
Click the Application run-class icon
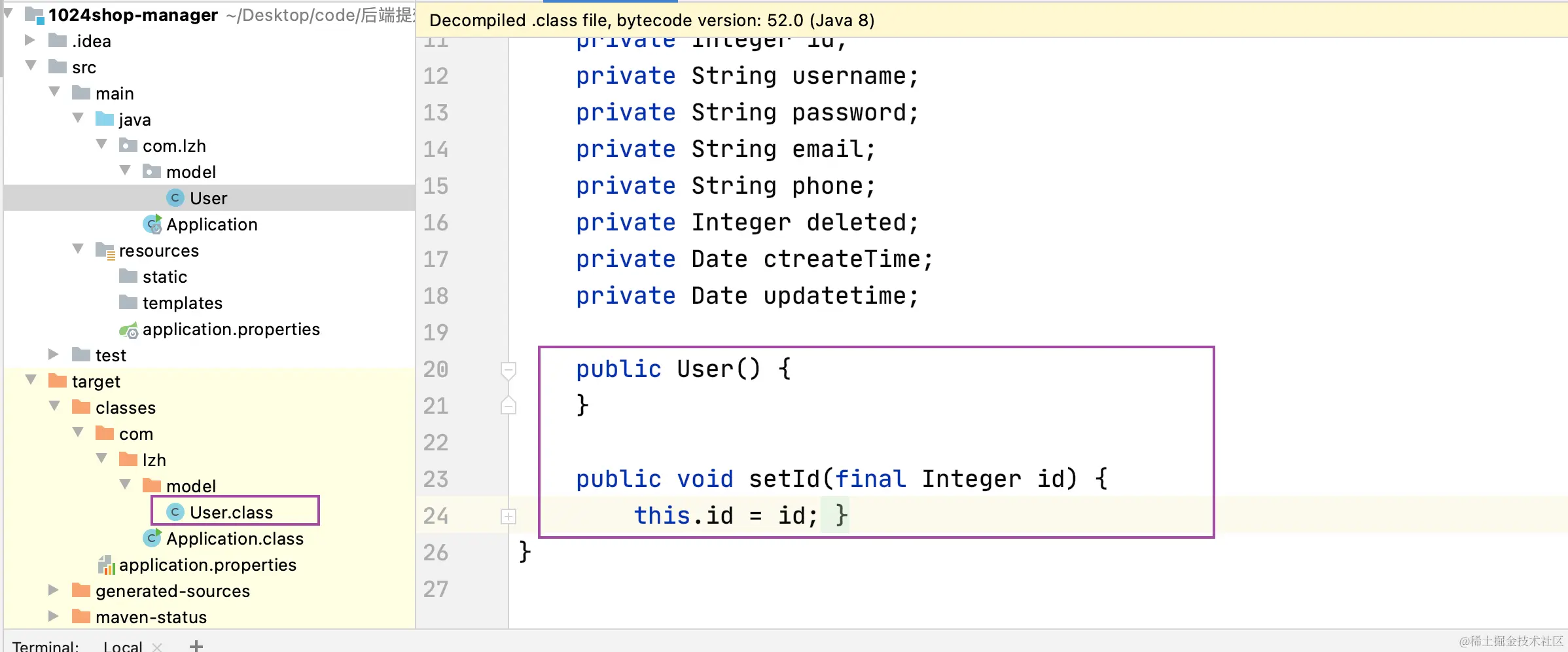(x=152, y=225)
